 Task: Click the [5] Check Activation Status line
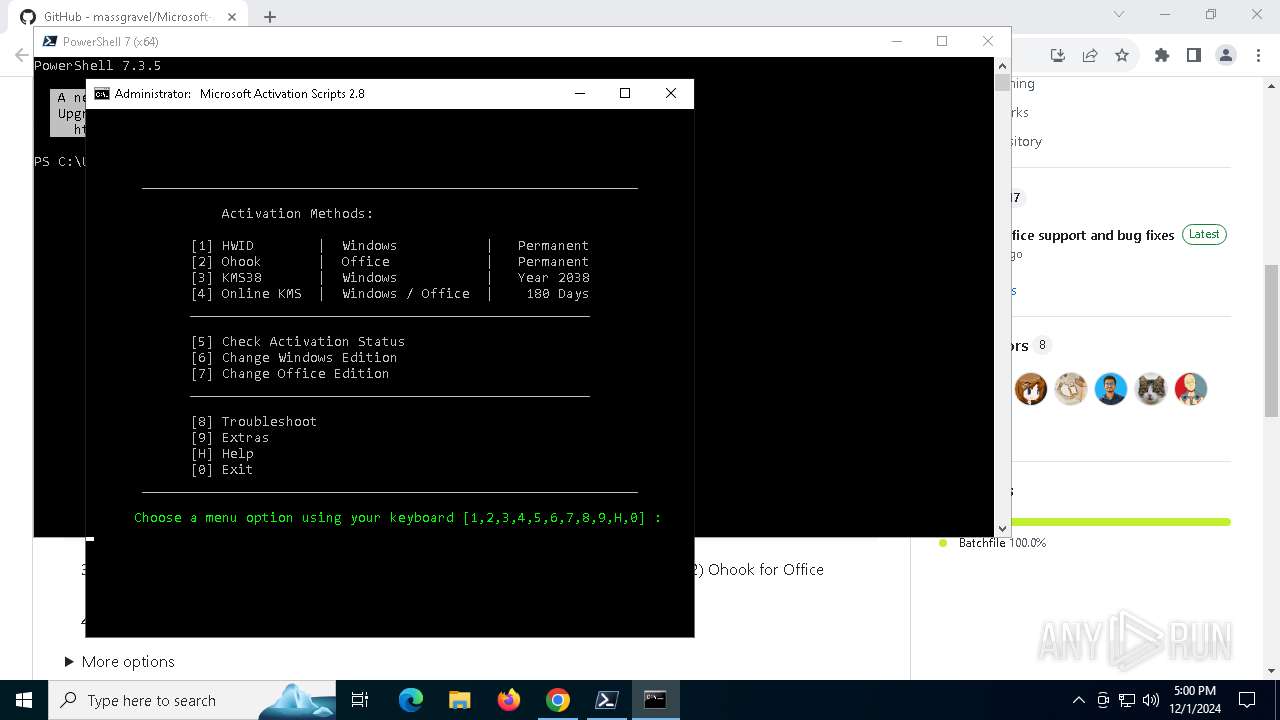pyautogui.click(x=298, y=341)
